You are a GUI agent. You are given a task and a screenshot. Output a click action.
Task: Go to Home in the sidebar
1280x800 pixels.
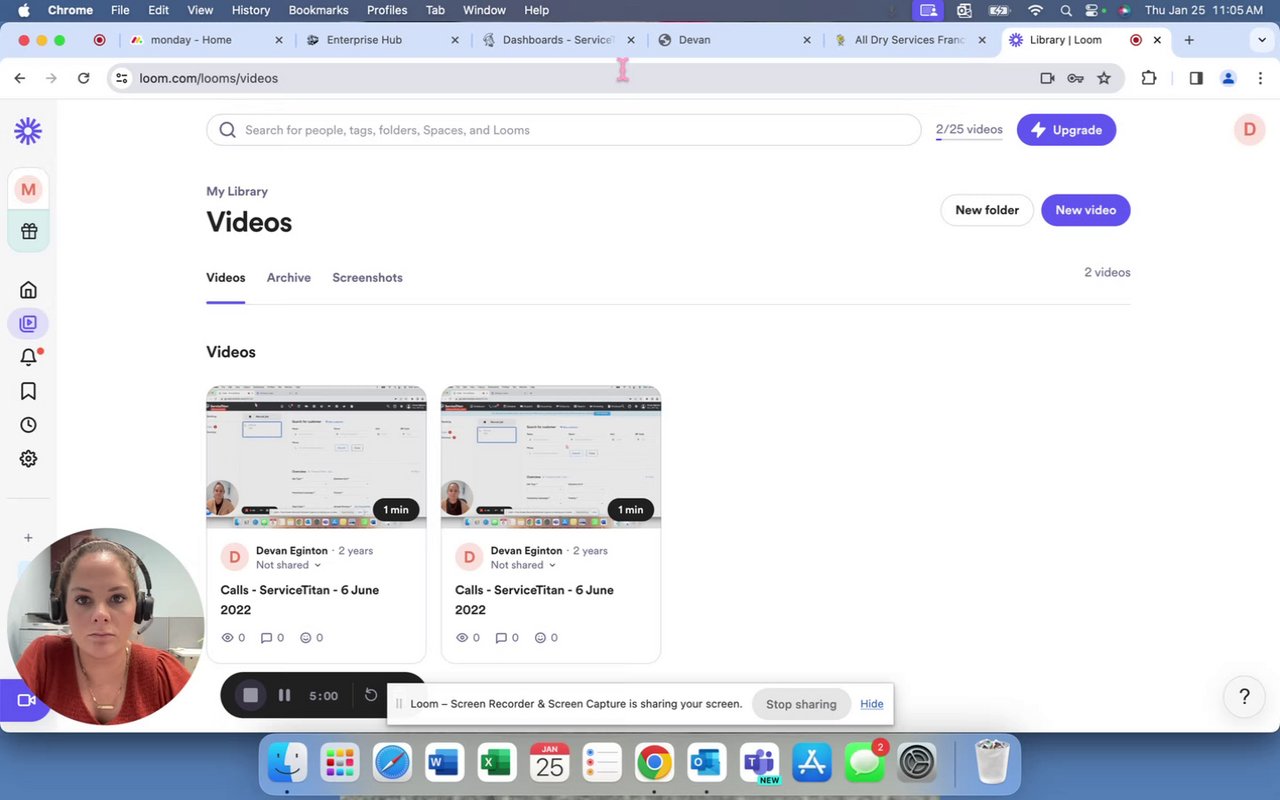[x=28, y=290]
